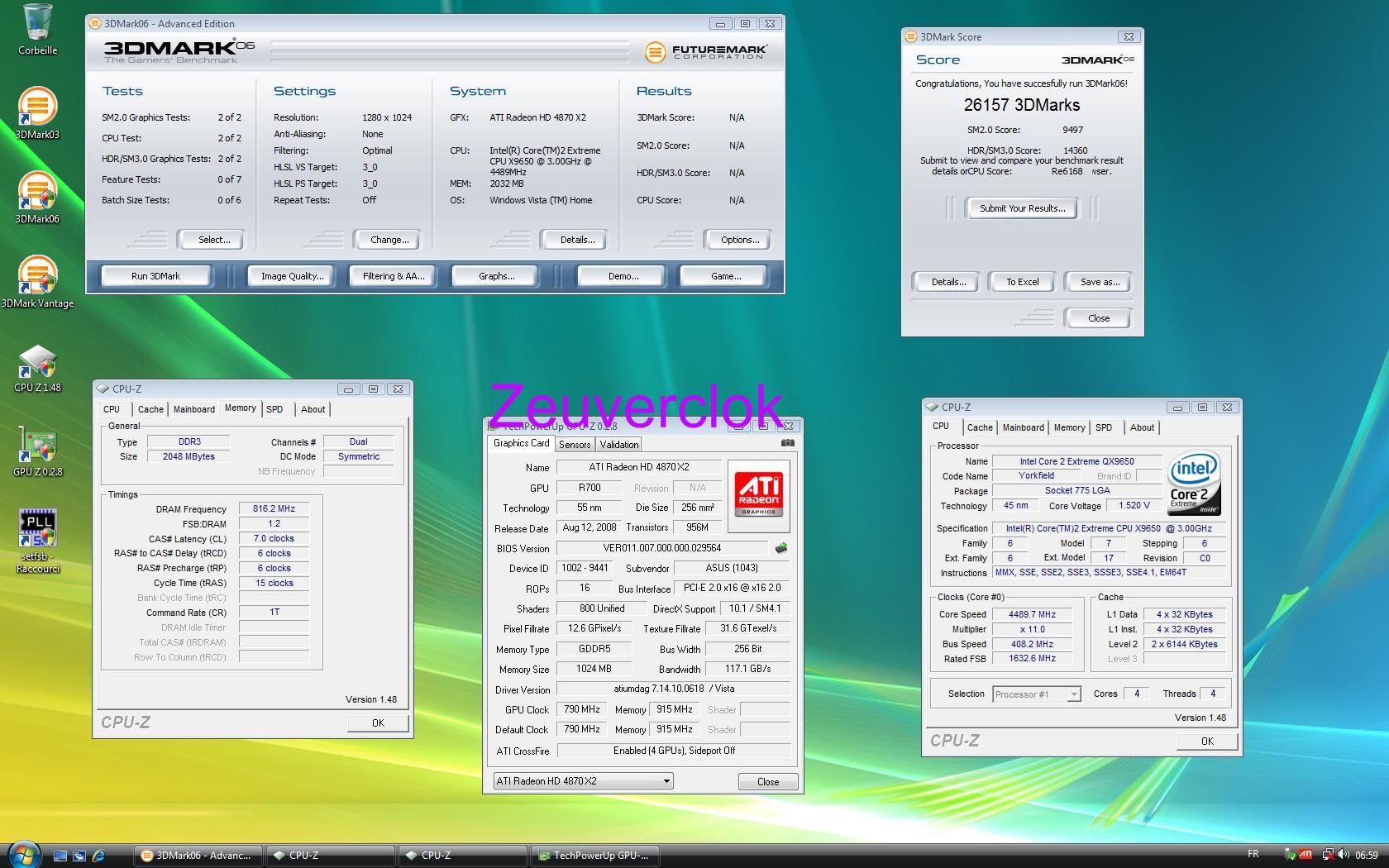Click the ATI tray icon
1389x868 pixels.
click(1305, 855)
